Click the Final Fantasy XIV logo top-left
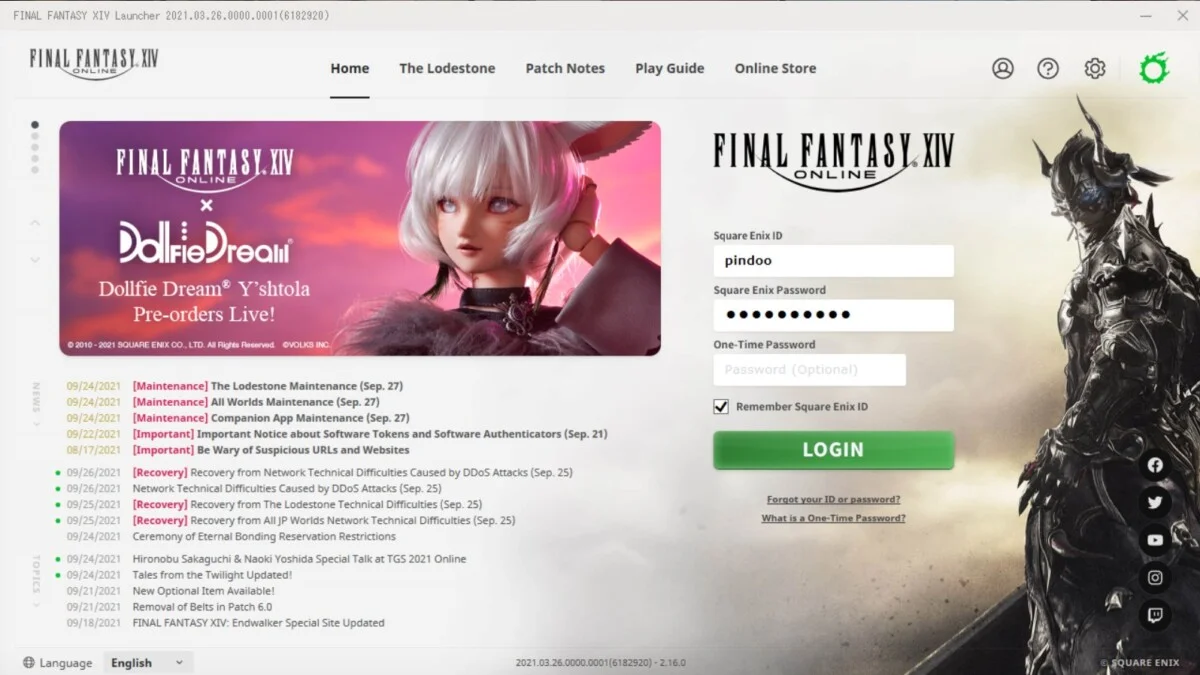The height and width of the screenshot is (675, 1200). (93, 62)
